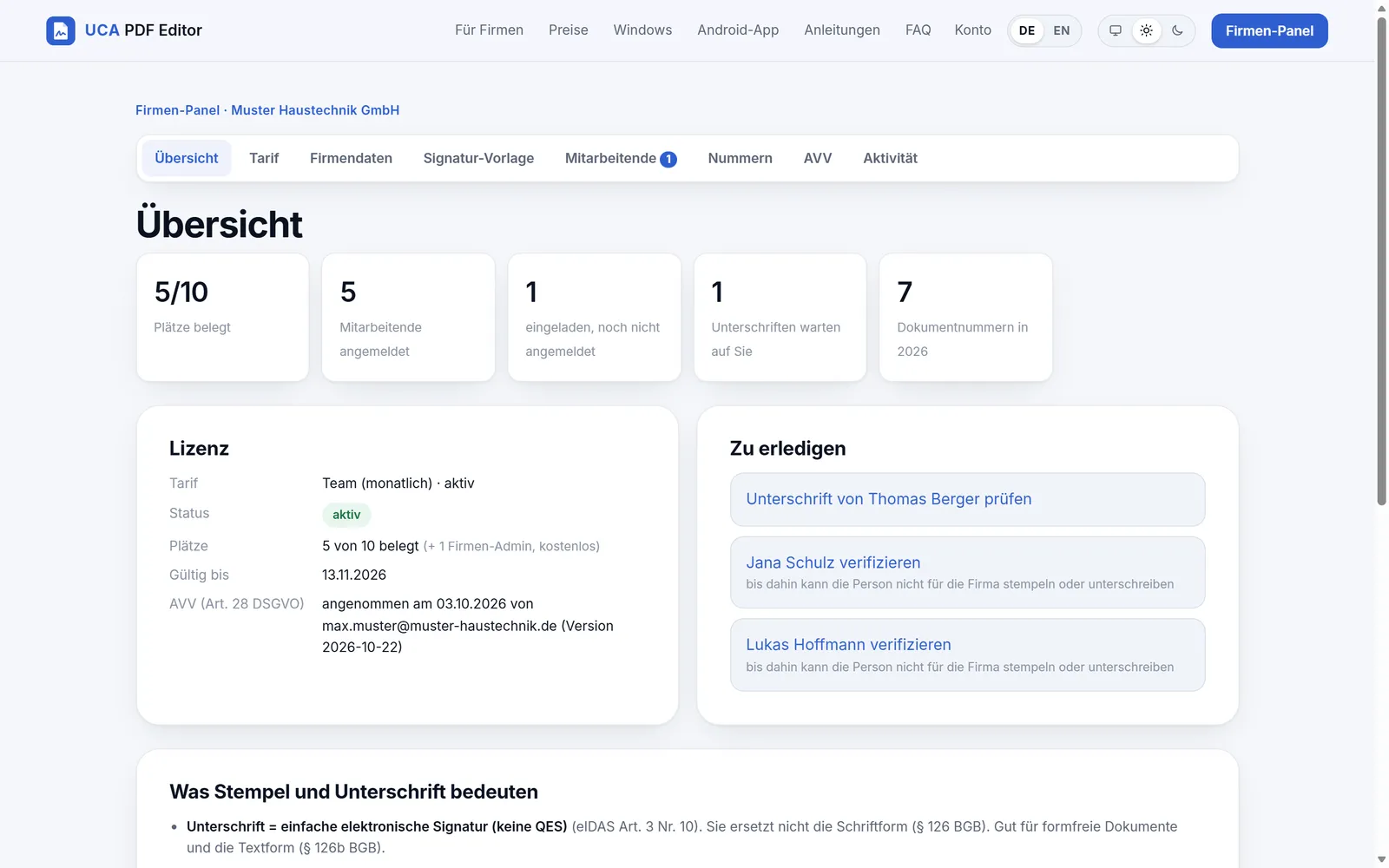Select the Übersicht tab
The height and width of the screenshot is (868, 1389).
187,158
